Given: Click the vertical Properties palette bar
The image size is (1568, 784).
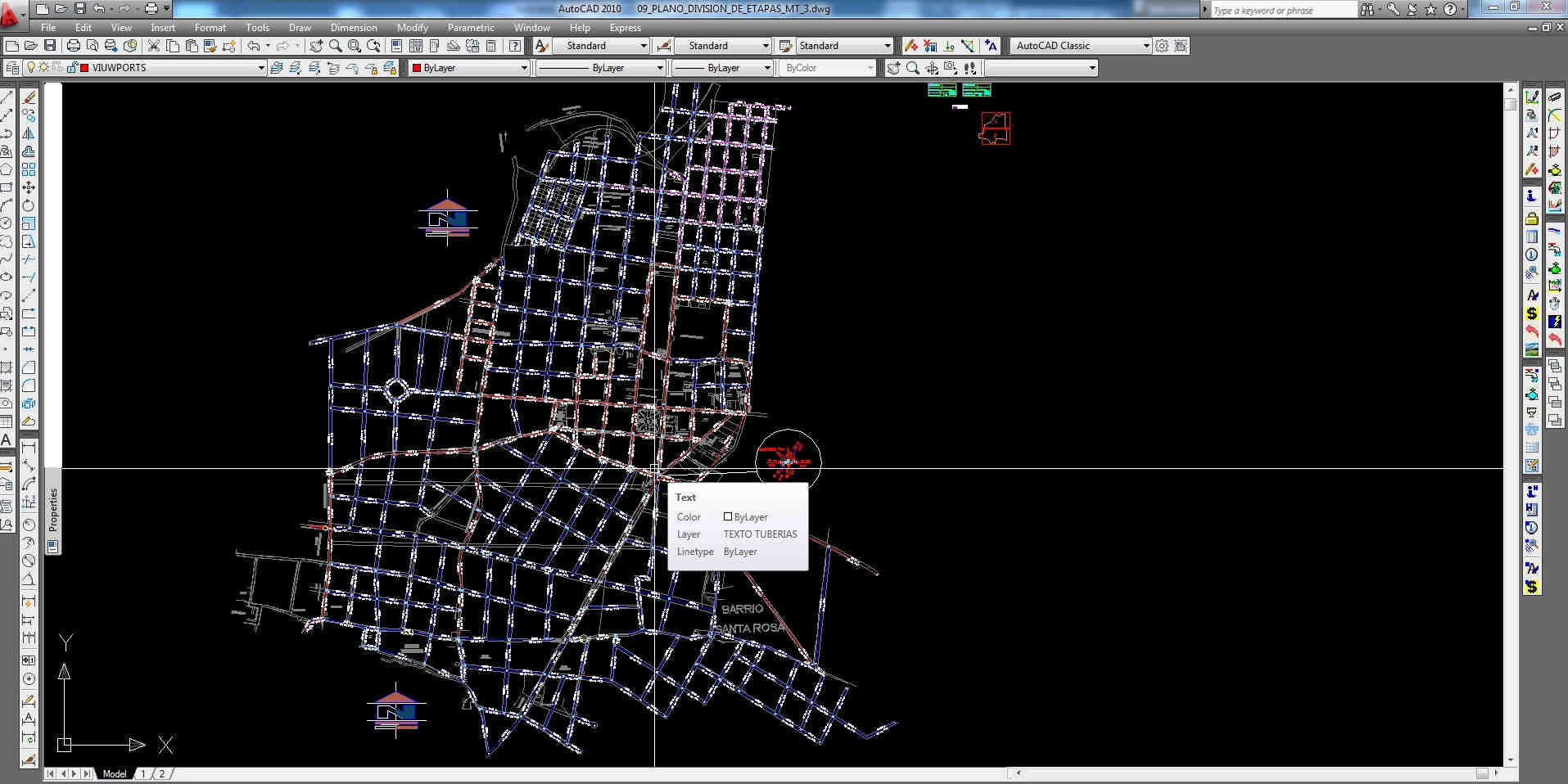Looking at the screenshot, I should click(53, 507).
